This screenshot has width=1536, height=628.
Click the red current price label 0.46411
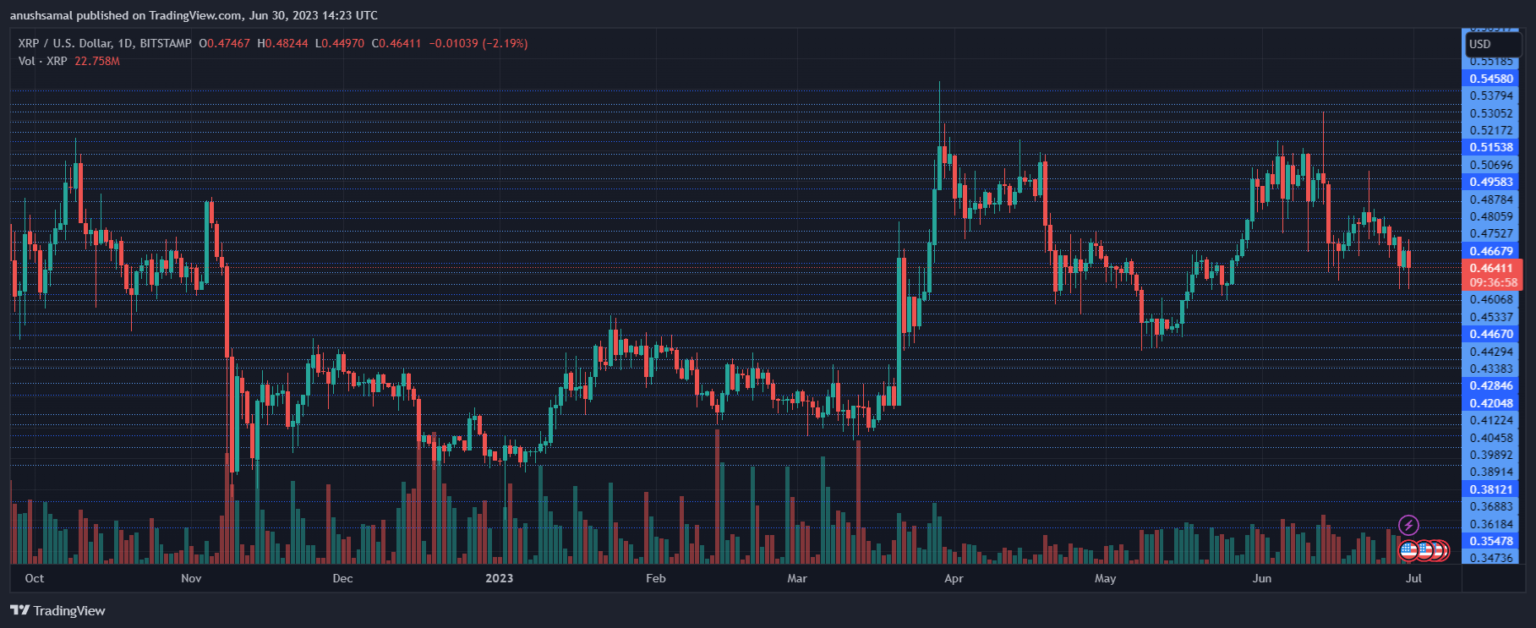[x=1491, y=268]
